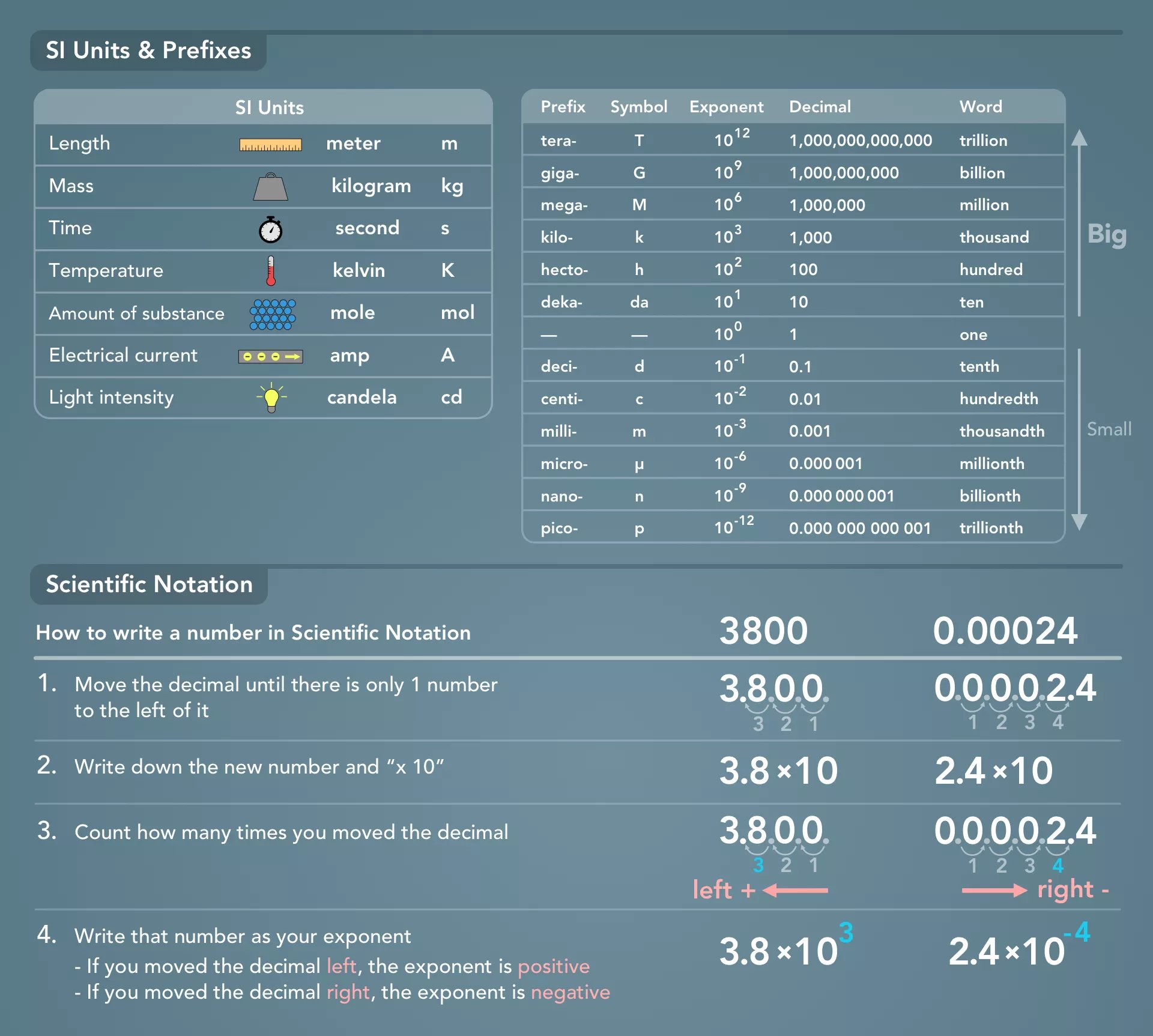The height and width of the screenshot is (1036, 1153).
Task: Click the weight icon beside Mass
Action: [x=270, y=187]
